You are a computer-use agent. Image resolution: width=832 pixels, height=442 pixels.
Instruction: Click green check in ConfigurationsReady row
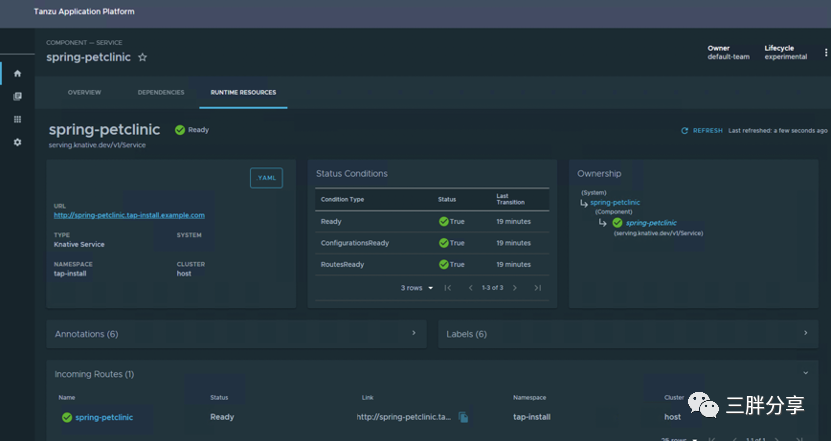pyautogui.click(x=444, y=243)
